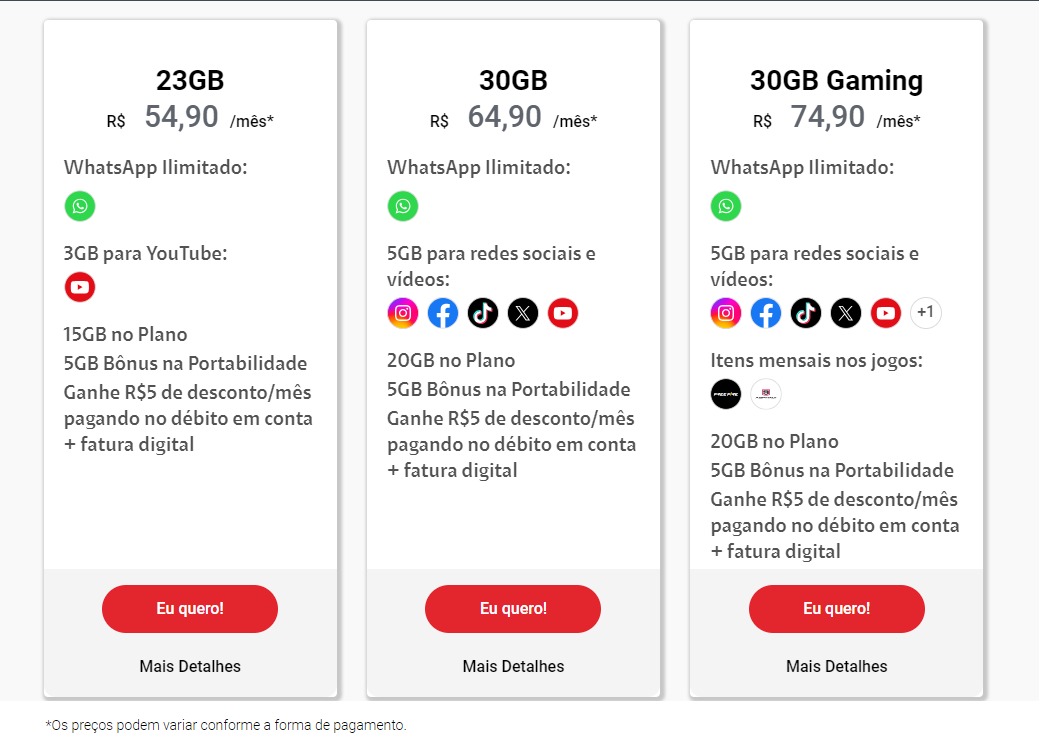1039x742 pixels.
Task: Click Instagram icon in the 30GB Gaming plan
Action: (x=726, y=313)
